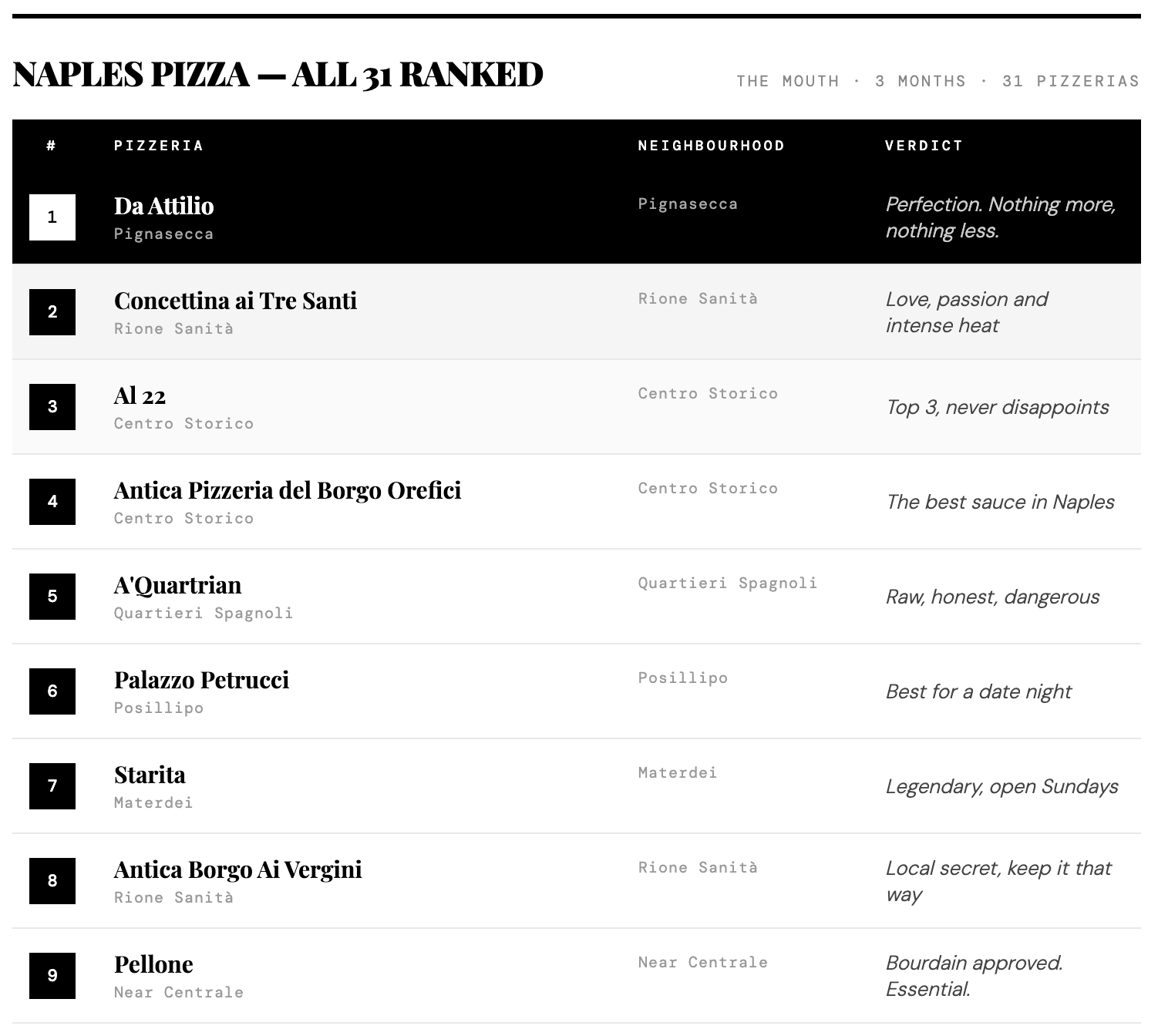1158x1036 pixels.
Task: Click the Pizzeria column header
Action: pyautogui.click(x=159, y=146)
